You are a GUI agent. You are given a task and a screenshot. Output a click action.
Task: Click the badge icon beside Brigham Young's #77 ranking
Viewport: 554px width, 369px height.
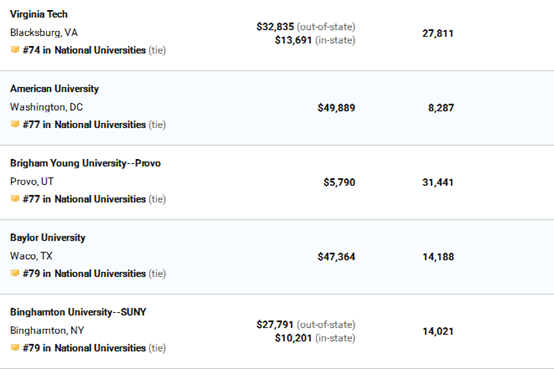pyautogui.click(x=15, y=199)
